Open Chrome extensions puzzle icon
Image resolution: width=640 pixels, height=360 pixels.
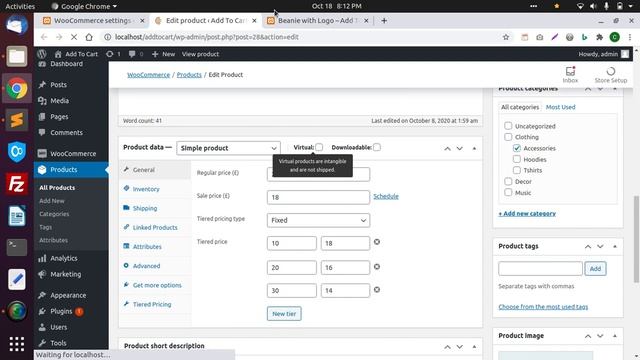click(x=600, y=37)
